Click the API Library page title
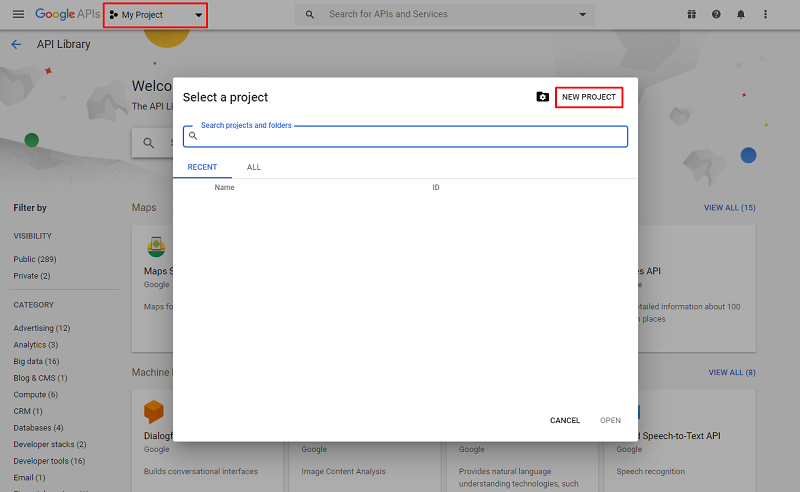This screenshot has width=800, height=492. pos(63,44)
